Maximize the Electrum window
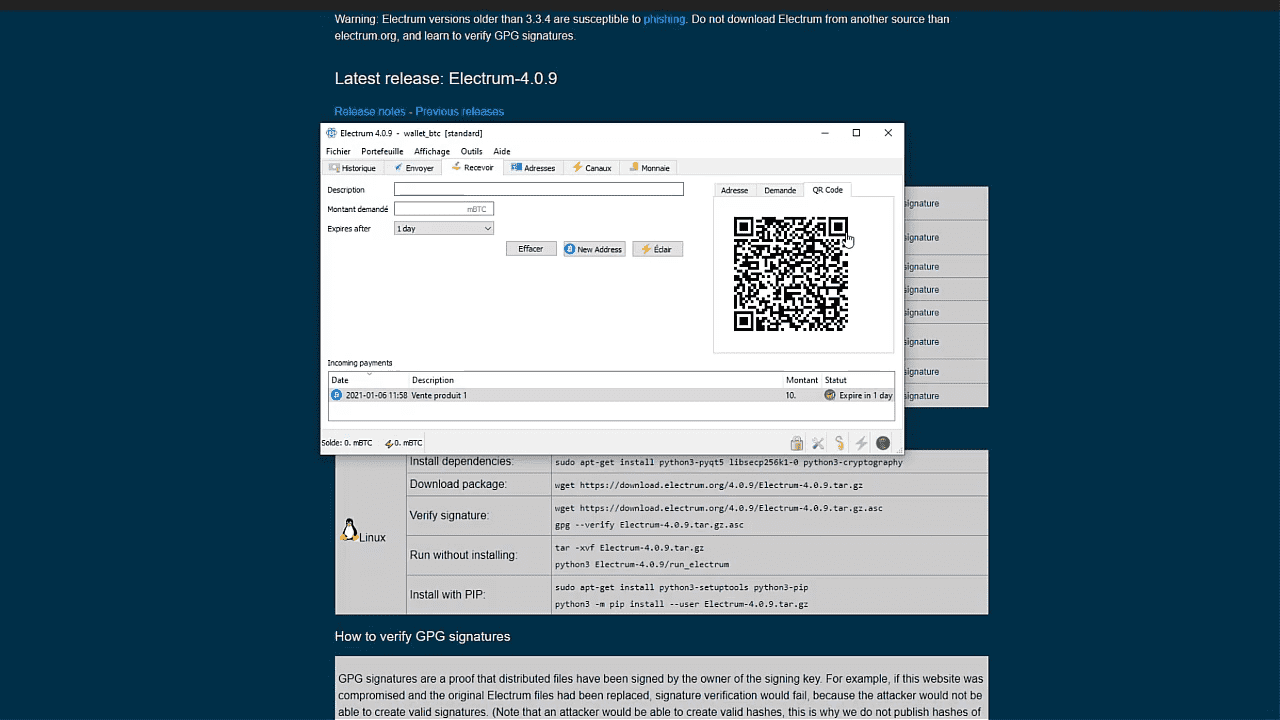This screenshot has height=720, width=1280. tap(856, 133)
